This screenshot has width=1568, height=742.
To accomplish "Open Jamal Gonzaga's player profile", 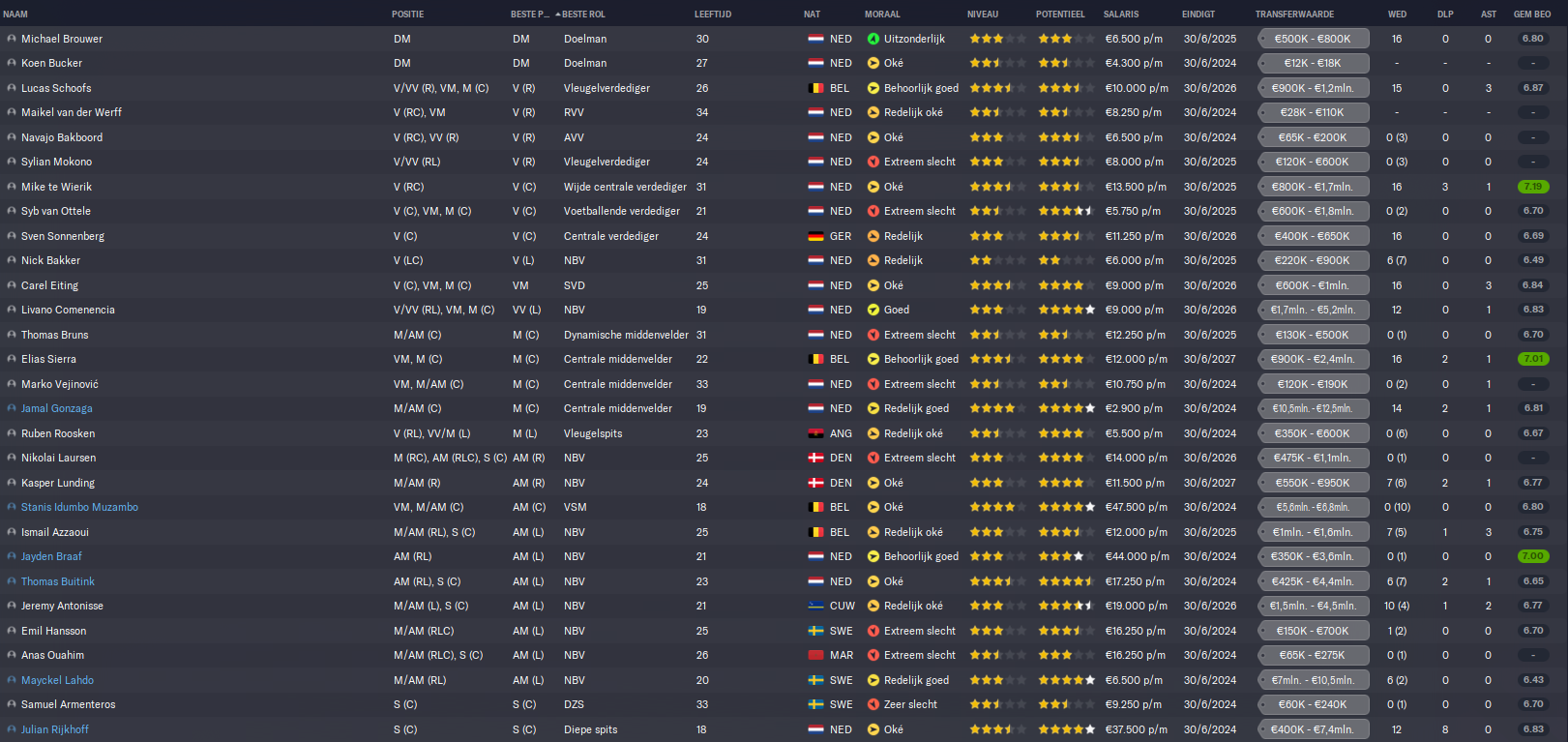I will coord(57,408).
